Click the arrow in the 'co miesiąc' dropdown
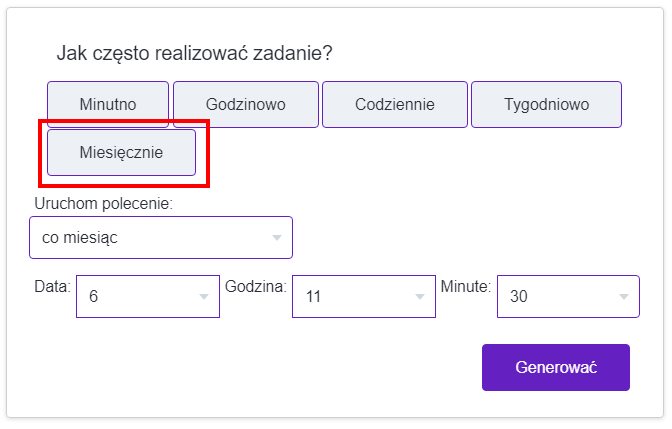The image size is (672, 429). click(277, 238)
